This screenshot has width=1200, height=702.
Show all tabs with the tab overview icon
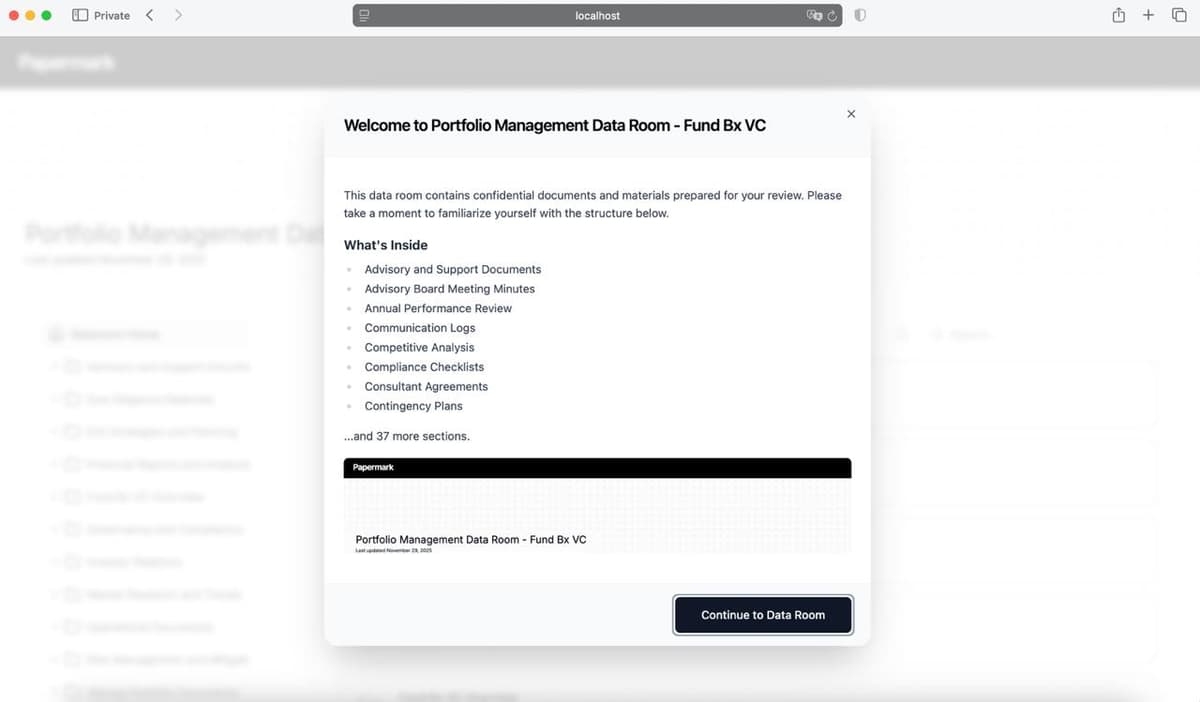1179,15
